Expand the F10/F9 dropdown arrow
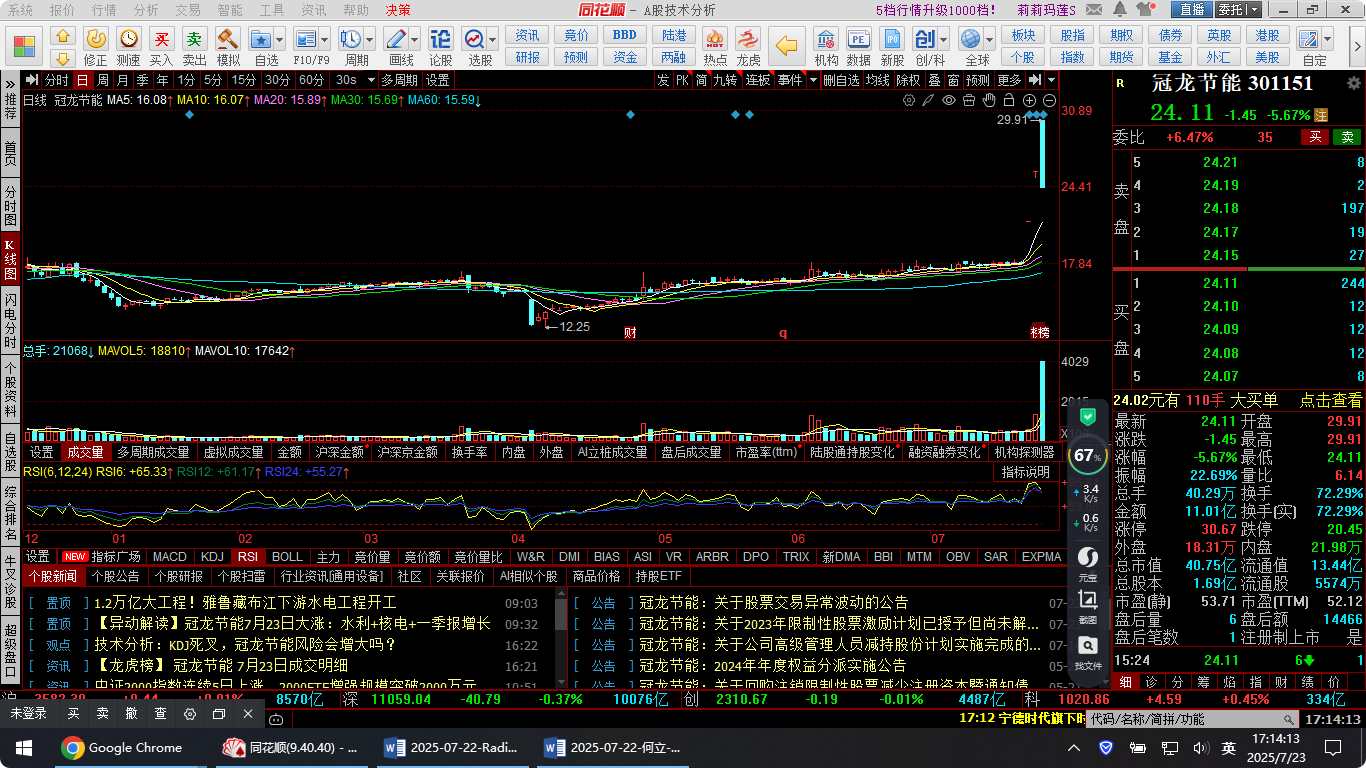This screenshot has width=1366, height=768. click(325, 39)
